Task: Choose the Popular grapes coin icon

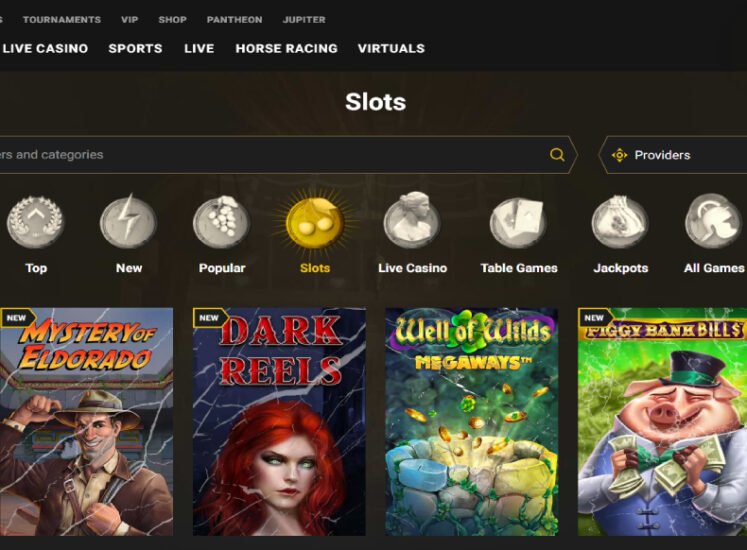Action: (x=222, y=222)
